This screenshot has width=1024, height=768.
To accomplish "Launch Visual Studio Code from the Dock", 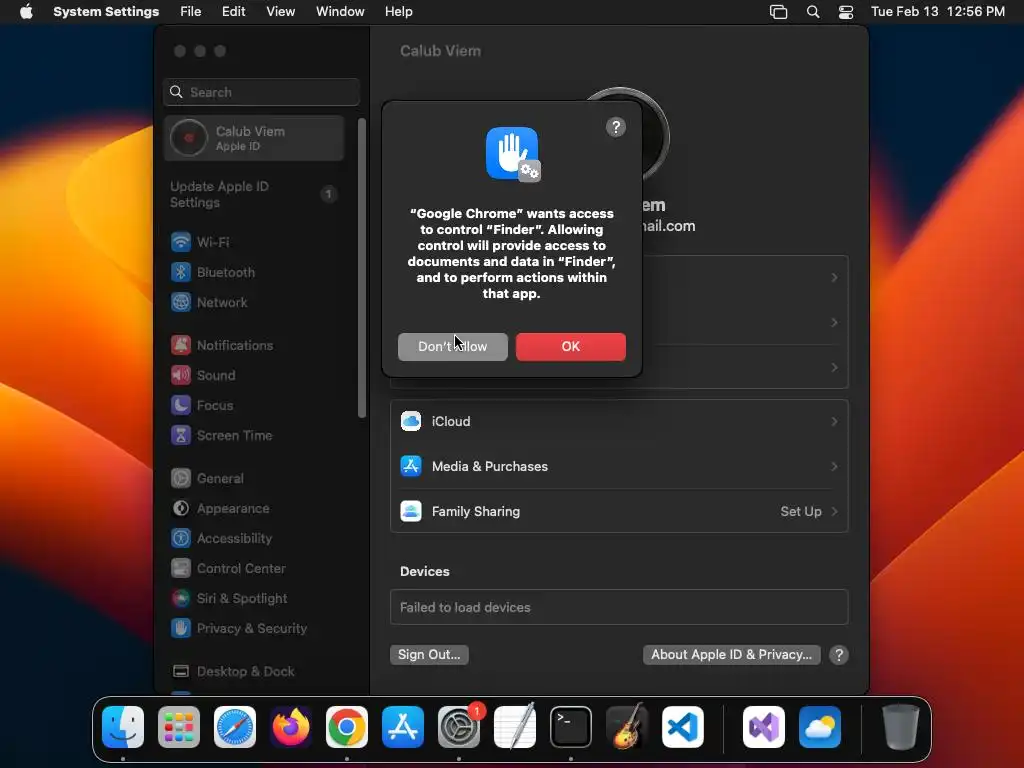I will click(683, 727).
